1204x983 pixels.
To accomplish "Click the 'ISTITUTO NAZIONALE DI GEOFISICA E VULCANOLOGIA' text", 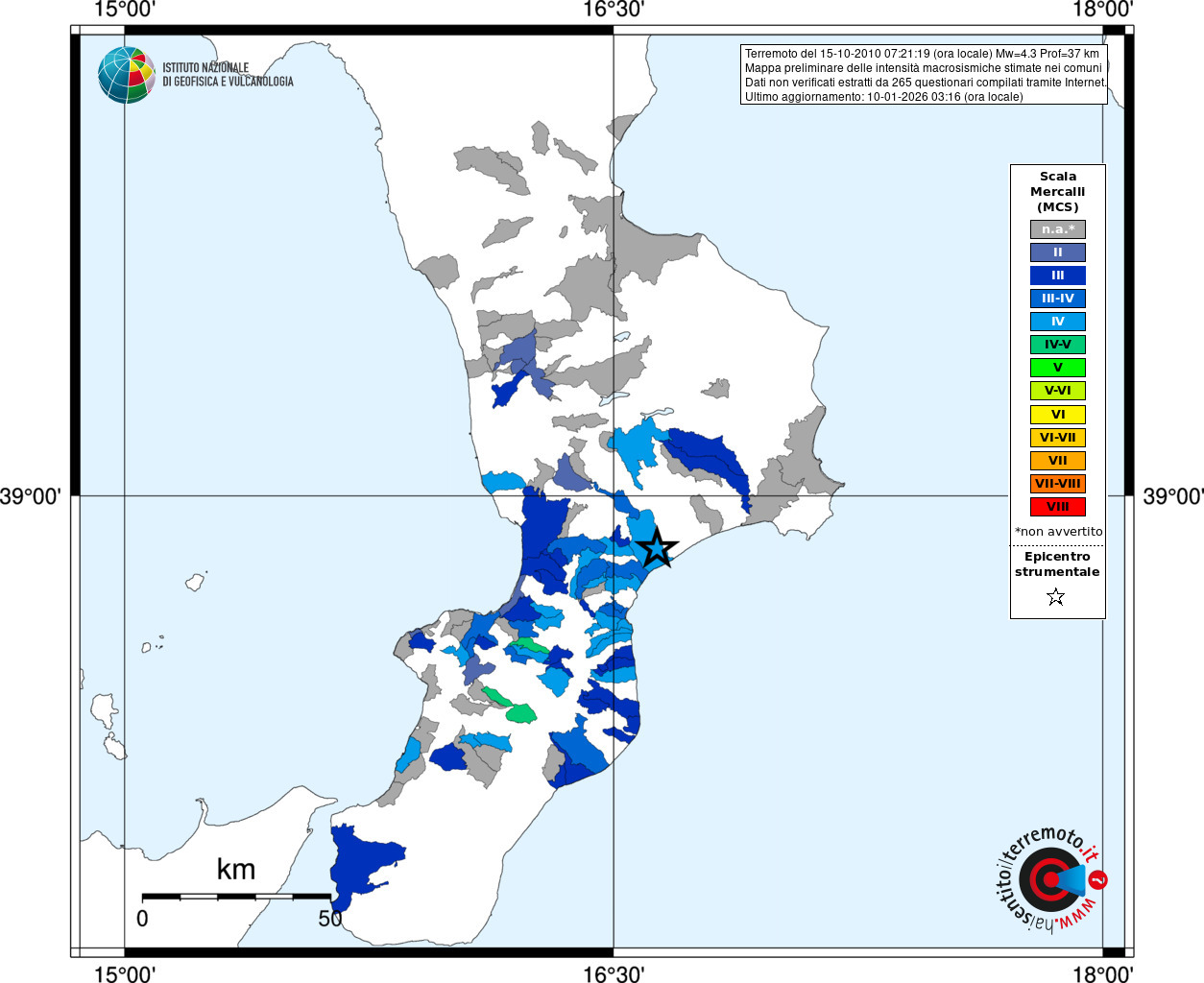I will pos(228,75).
